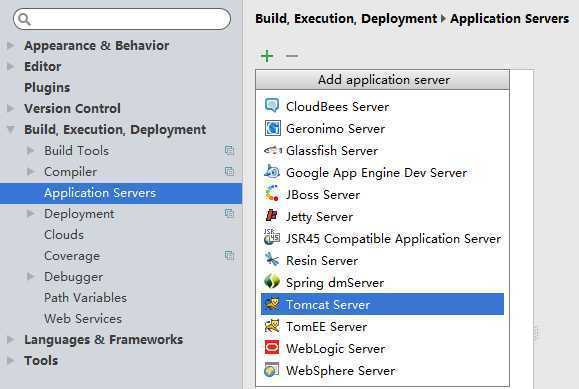Click the WebSphere Server globe icon
This screenshot has width=579, height=389.
(272, 370)
